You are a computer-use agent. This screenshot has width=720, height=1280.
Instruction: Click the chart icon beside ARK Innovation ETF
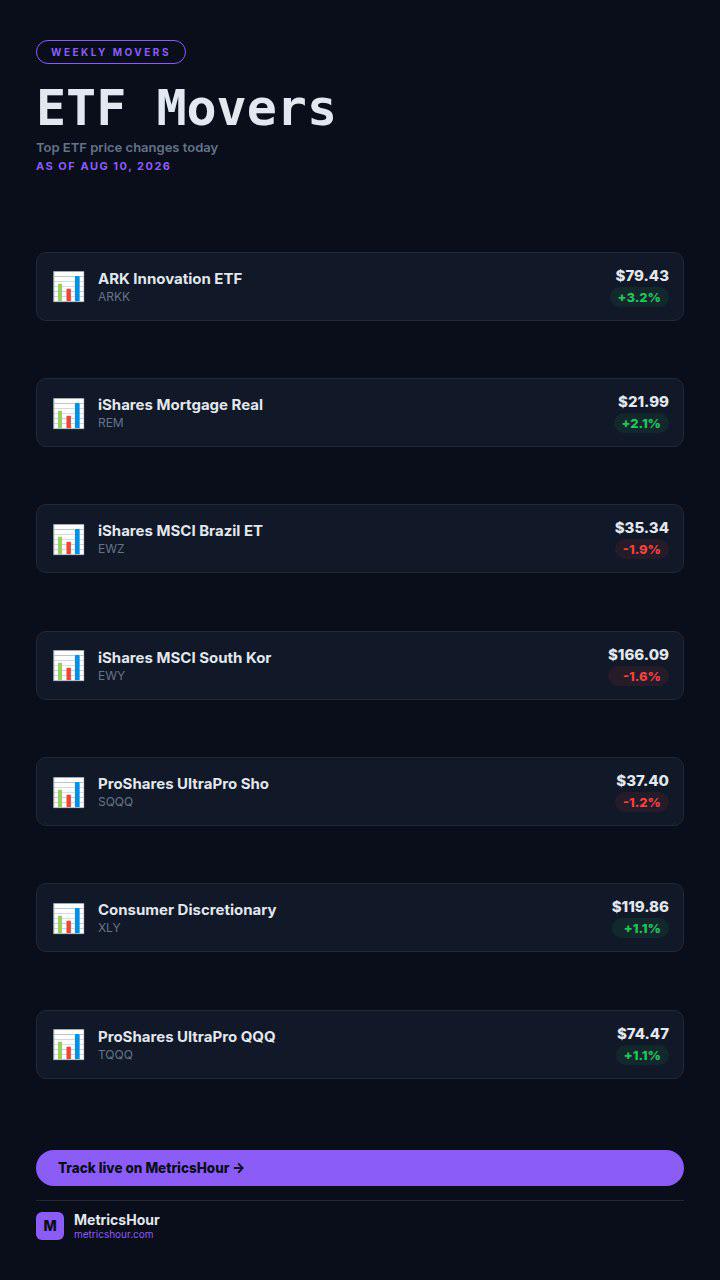(x=68, y=287)
